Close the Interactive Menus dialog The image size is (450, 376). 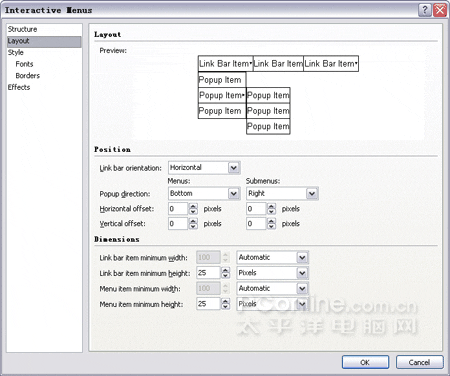[x=440, y=10]
